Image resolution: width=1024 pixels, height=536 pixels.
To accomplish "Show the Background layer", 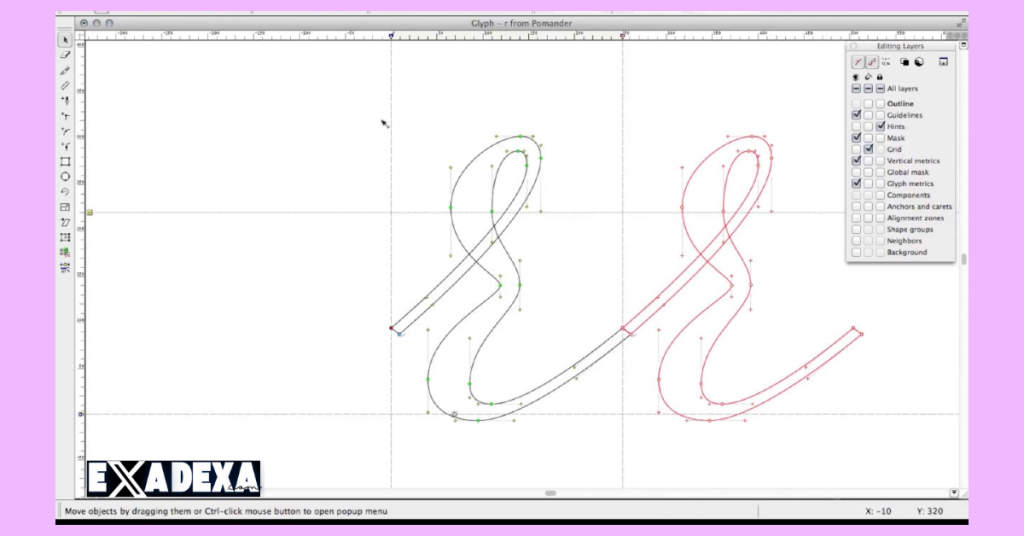I will (x=856, y=252).
